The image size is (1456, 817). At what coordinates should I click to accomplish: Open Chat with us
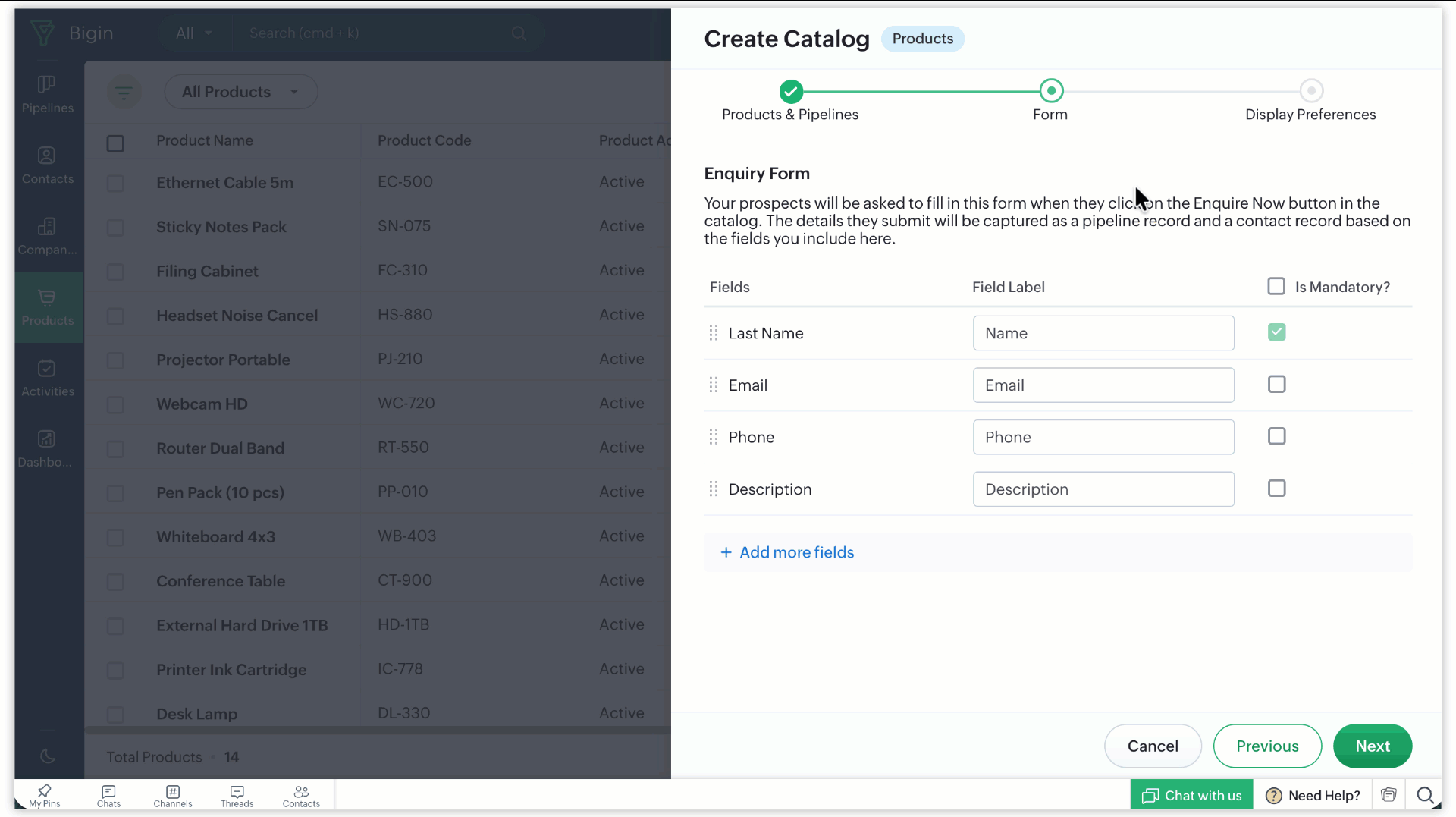tap(1191, 795)
